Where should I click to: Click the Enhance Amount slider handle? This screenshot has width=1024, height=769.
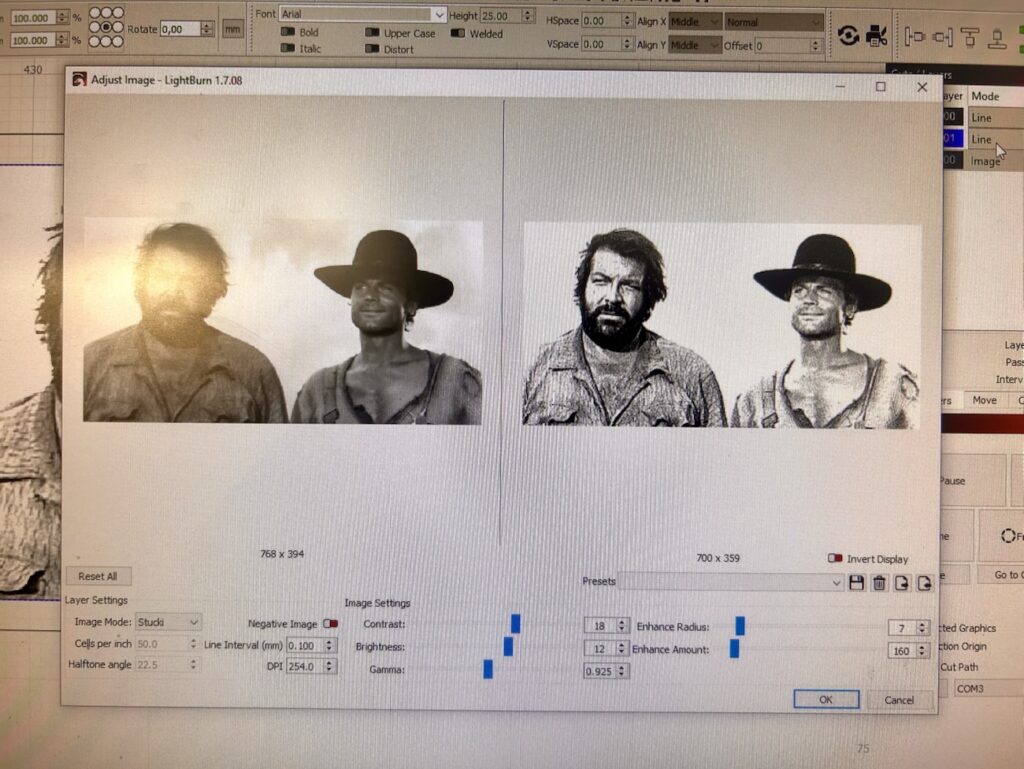(735, 649)
